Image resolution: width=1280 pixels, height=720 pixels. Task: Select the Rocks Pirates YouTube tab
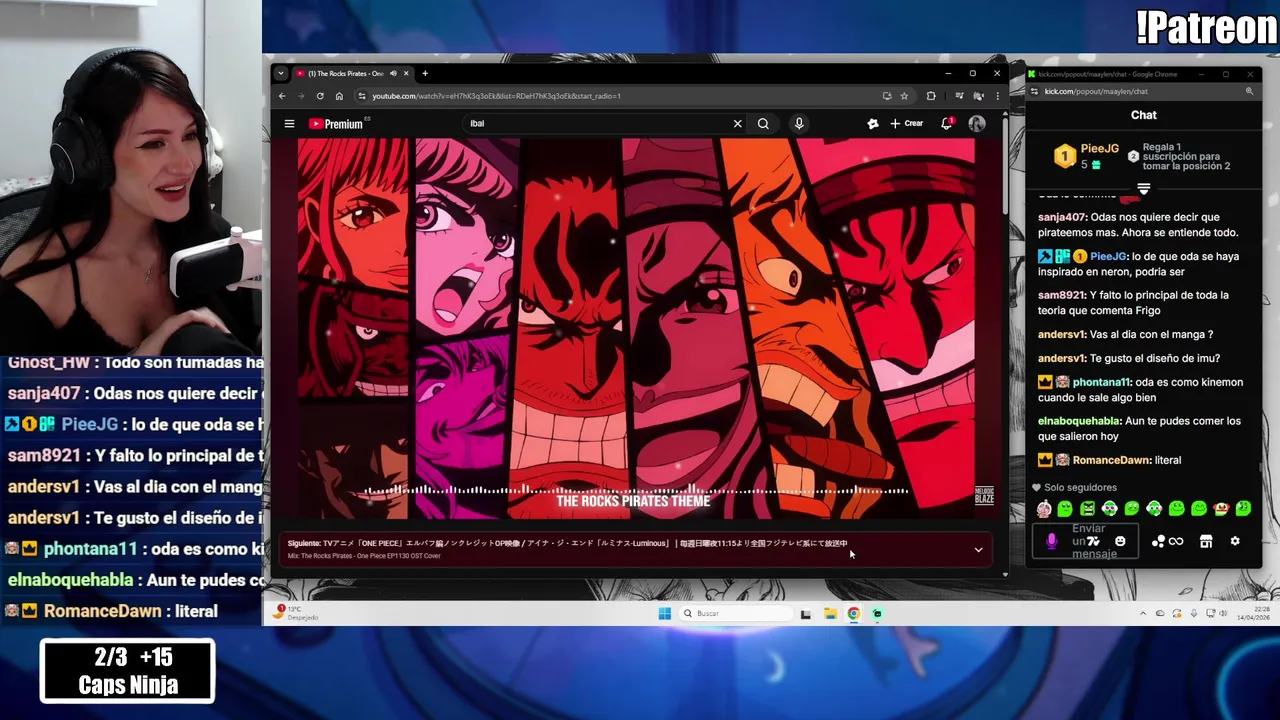pyautogui.click(x=345, y=73)
